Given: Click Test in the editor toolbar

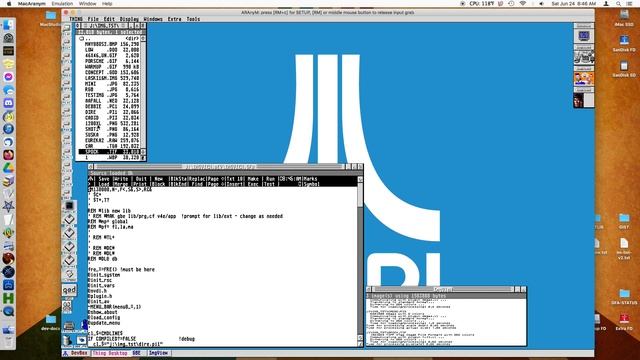Looking at the screenshot, I should [x=269, y=184].
